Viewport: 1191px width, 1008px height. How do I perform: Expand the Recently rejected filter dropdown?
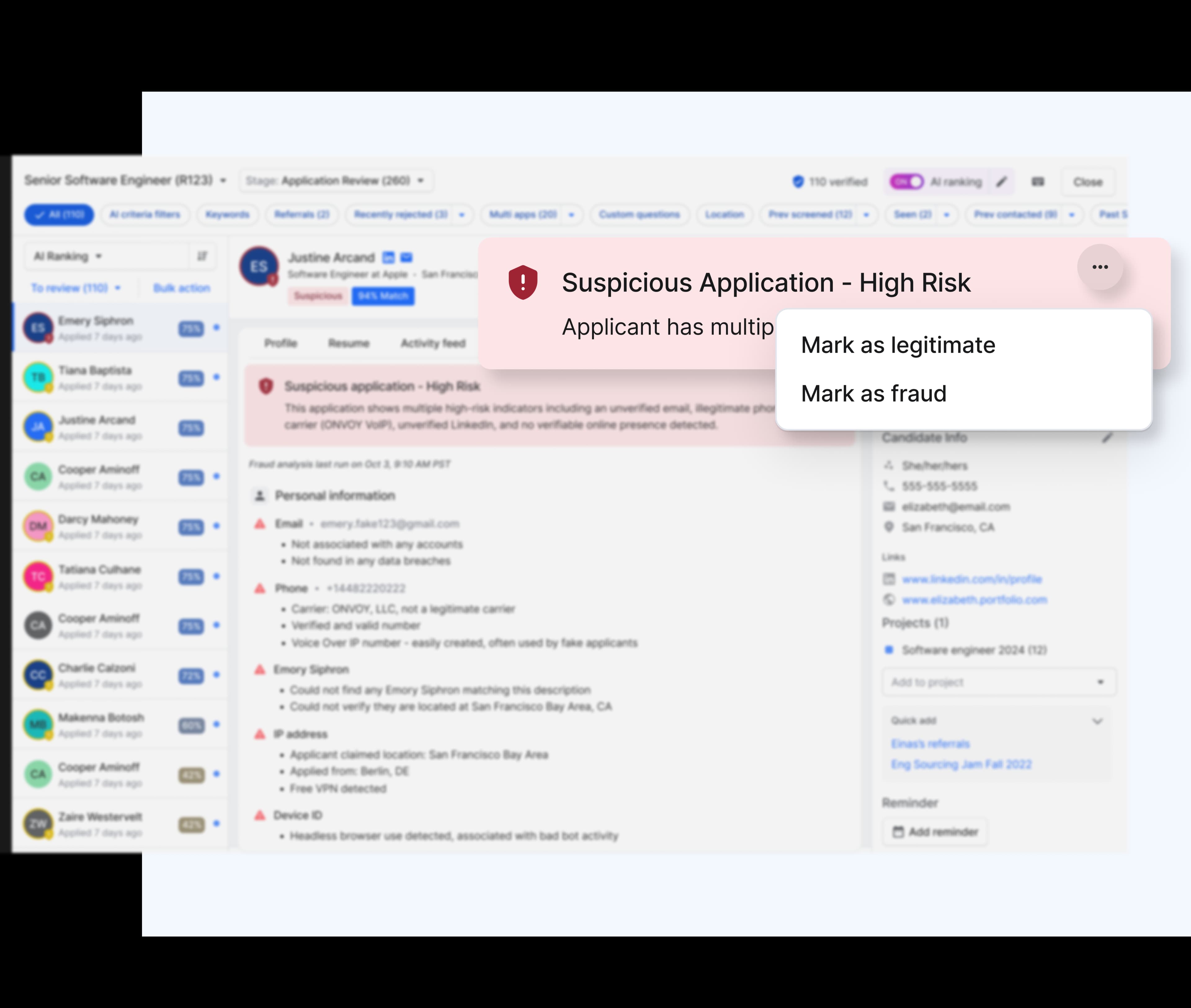462,215
